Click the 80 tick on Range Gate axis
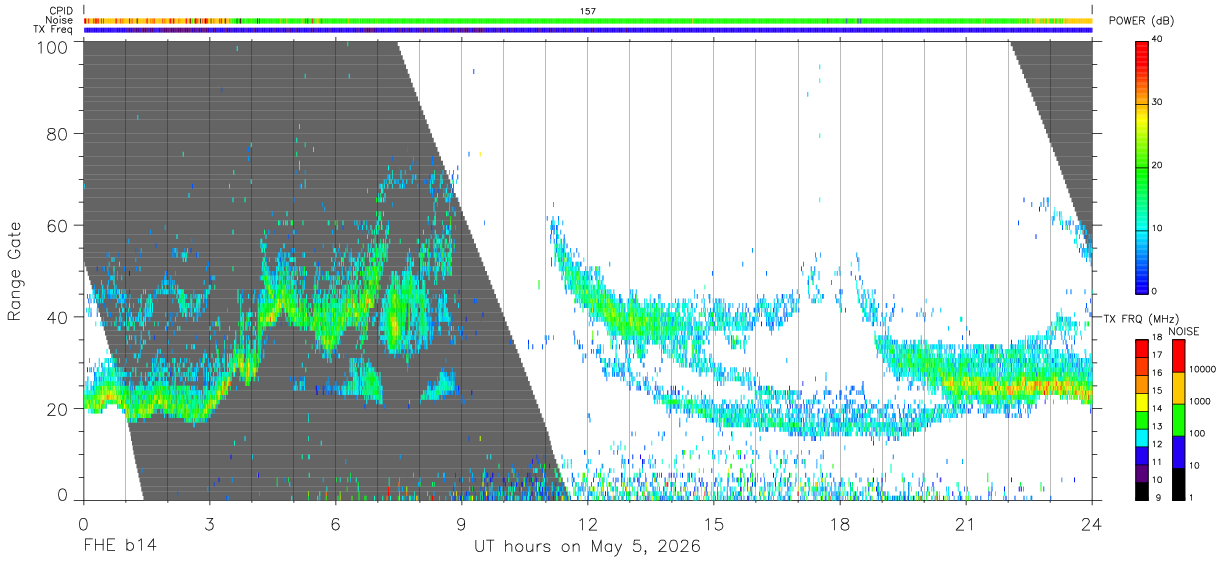 click(x=57, y=134)
